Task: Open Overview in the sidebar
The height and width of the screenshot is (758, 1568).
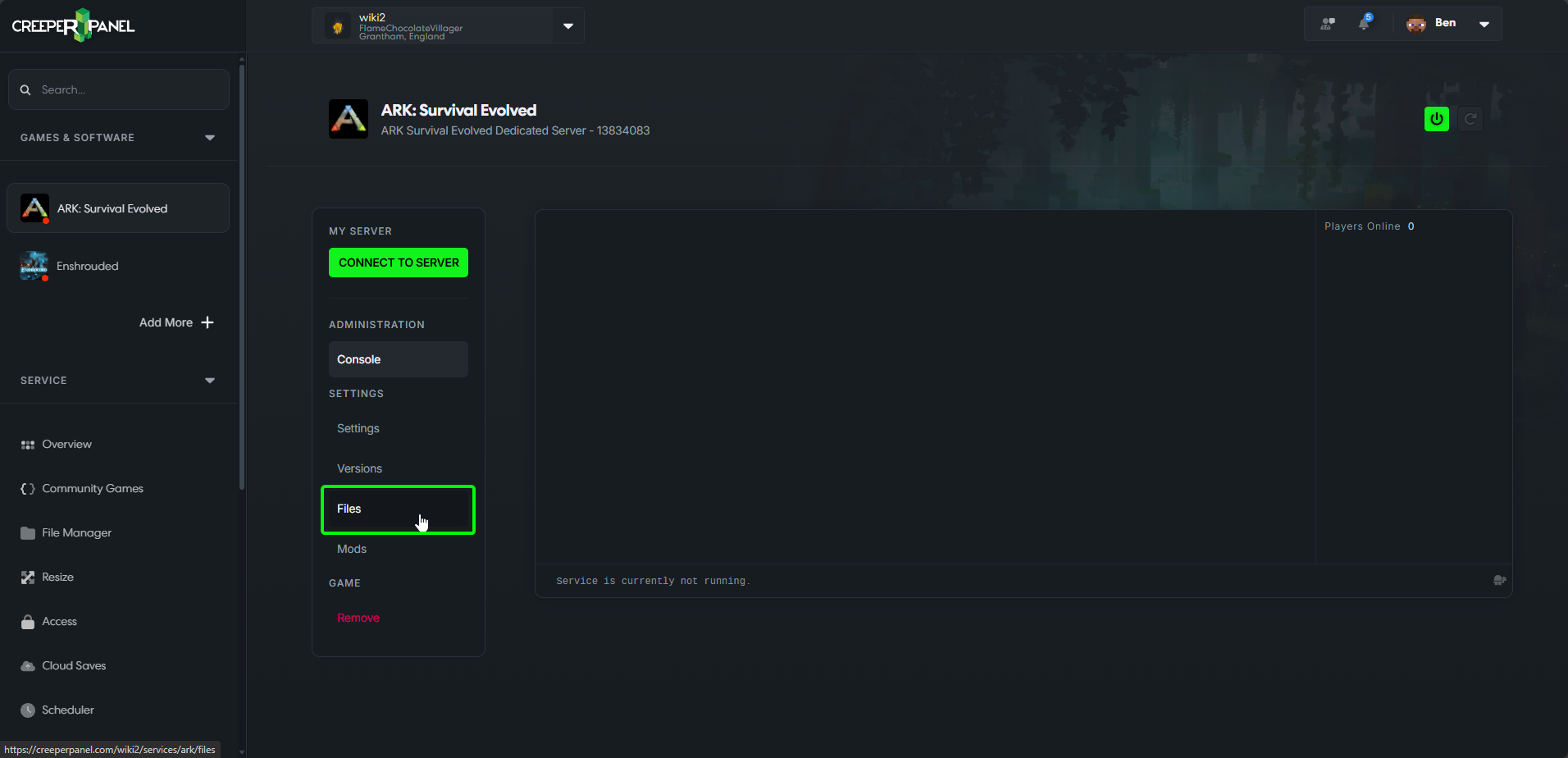Action: click(x=66, y=445)
